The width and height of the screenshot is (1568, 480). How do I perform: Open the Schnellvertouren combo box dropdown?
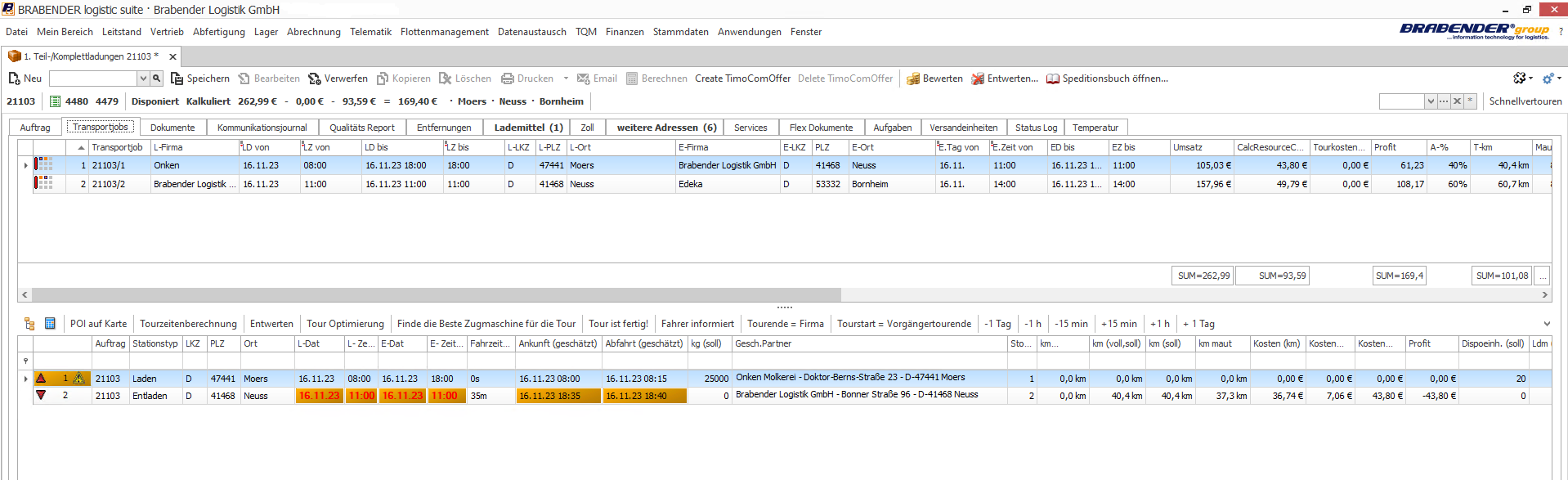pos(1430,101)
